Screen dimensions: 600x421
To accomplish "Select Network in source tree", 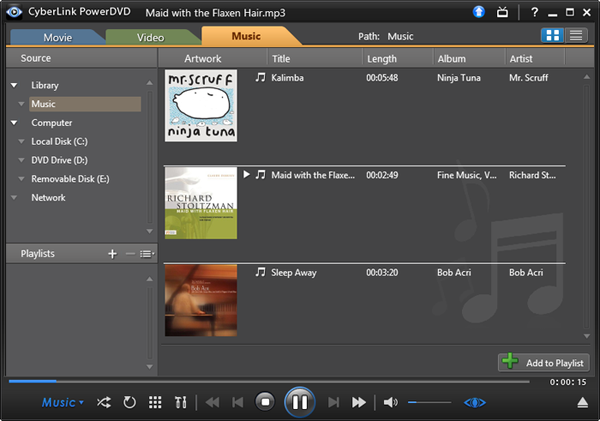I will point(48,198).
